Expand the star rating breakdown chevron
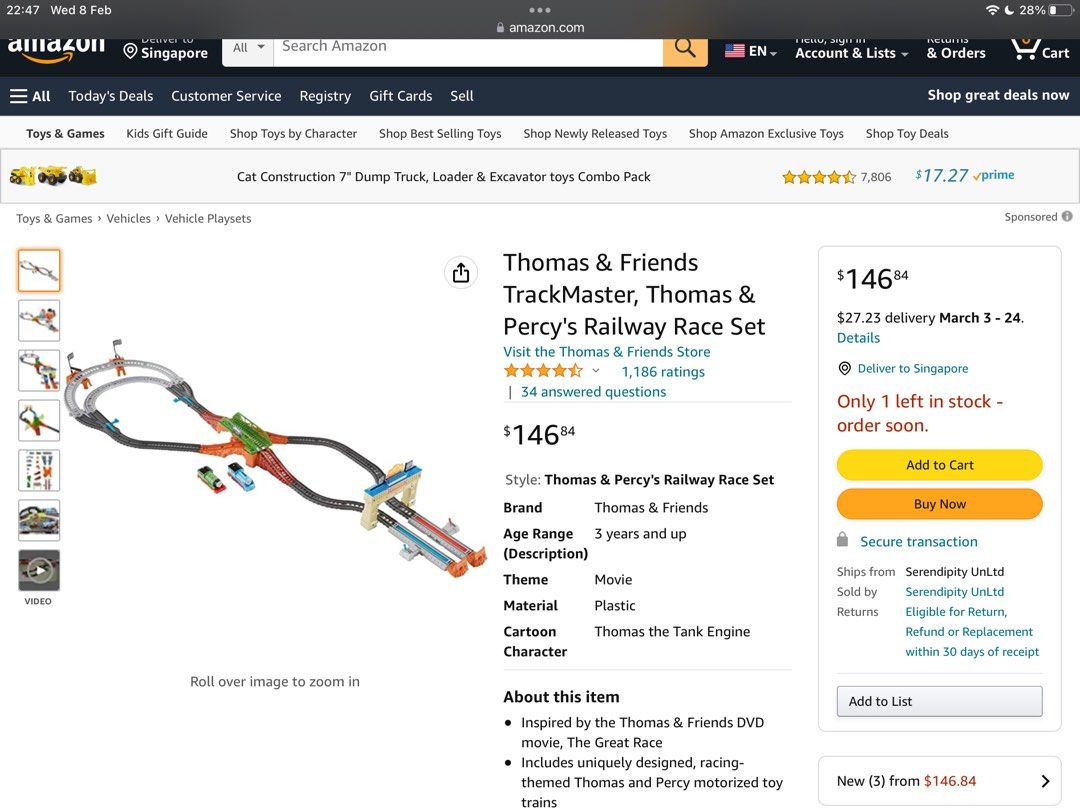This screenshot has width=1080, height=810. [x=596, y=371]
